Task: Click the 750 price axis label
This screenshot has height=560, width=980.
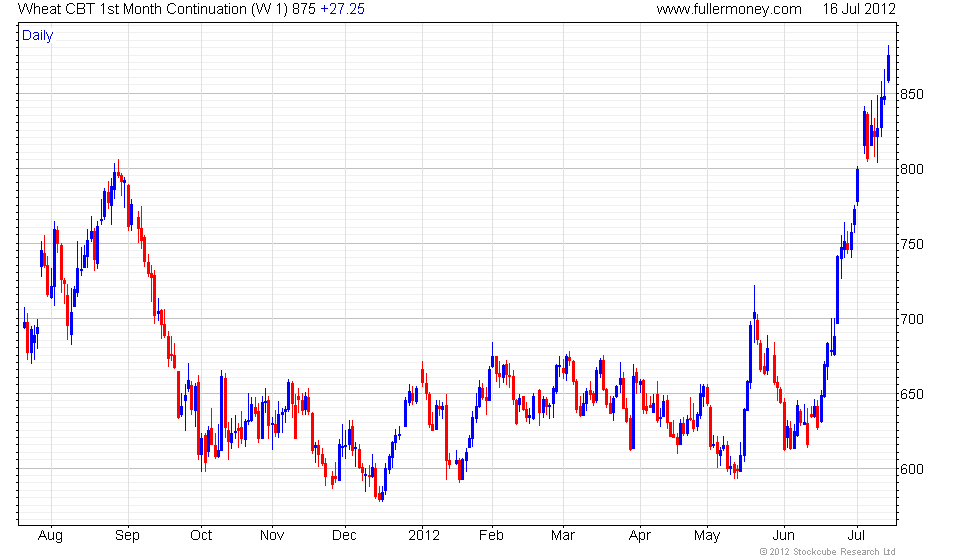Action: [x=911, y=244]
